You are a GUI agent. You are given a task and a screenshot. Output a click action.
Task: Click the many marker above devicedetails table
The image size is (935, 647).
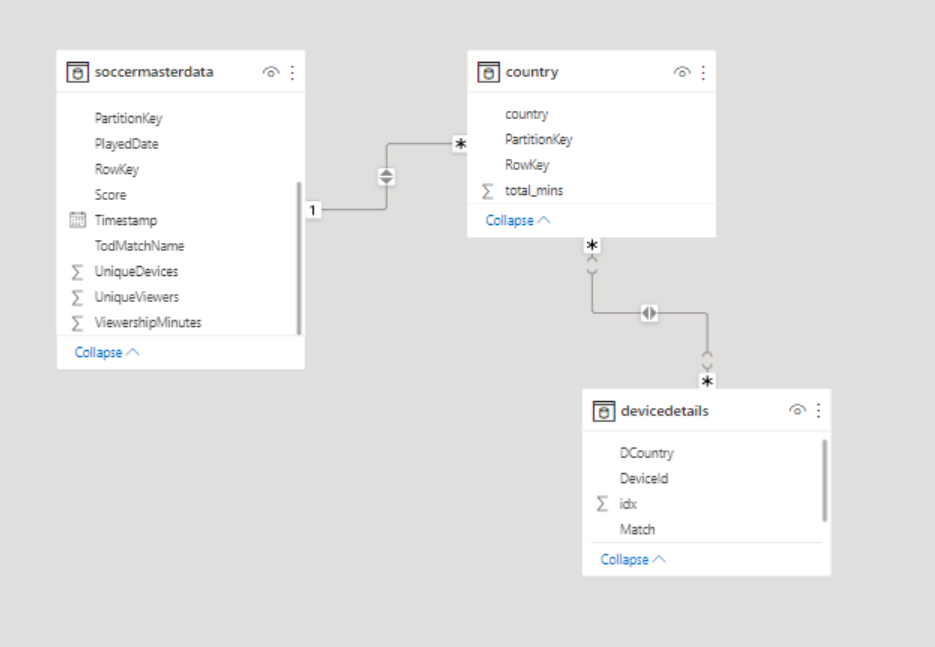click(x=707, y=380)
